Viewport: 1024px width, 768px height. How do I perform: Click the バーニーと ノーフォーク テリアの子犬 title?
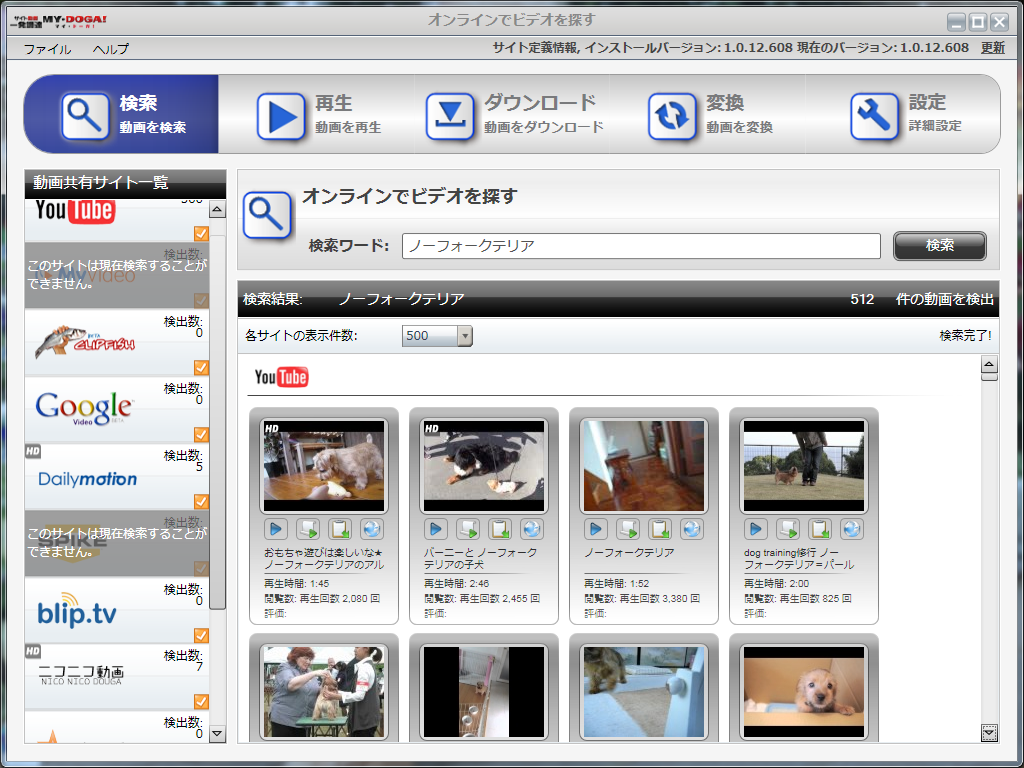tap(481, 558)
